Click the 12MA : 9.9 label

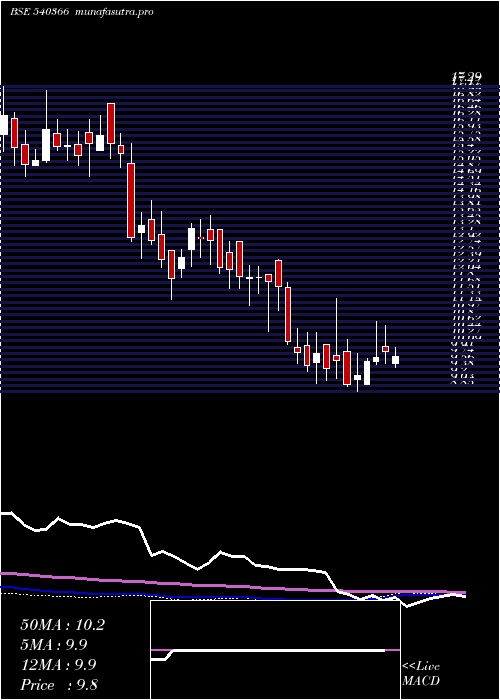click(x=58, y=665)
